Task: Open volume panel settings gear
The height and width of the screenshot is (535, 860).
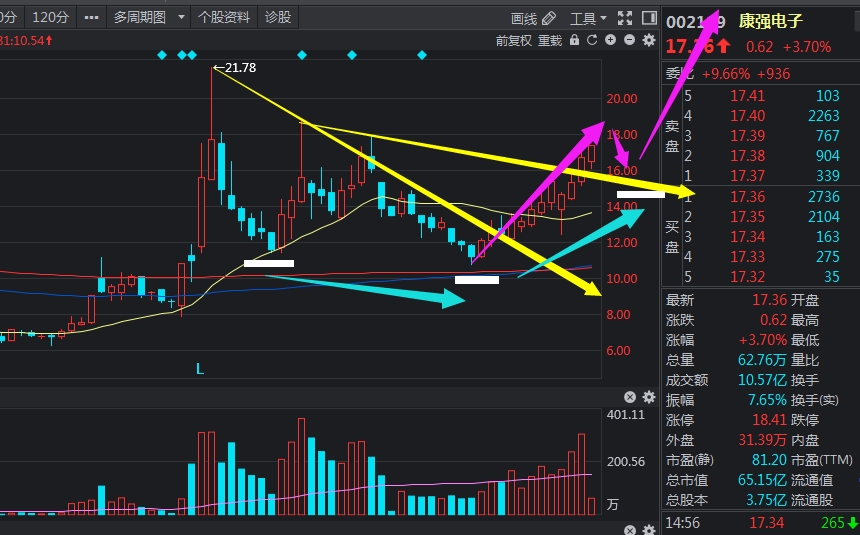Action: (x=648, y=398)
